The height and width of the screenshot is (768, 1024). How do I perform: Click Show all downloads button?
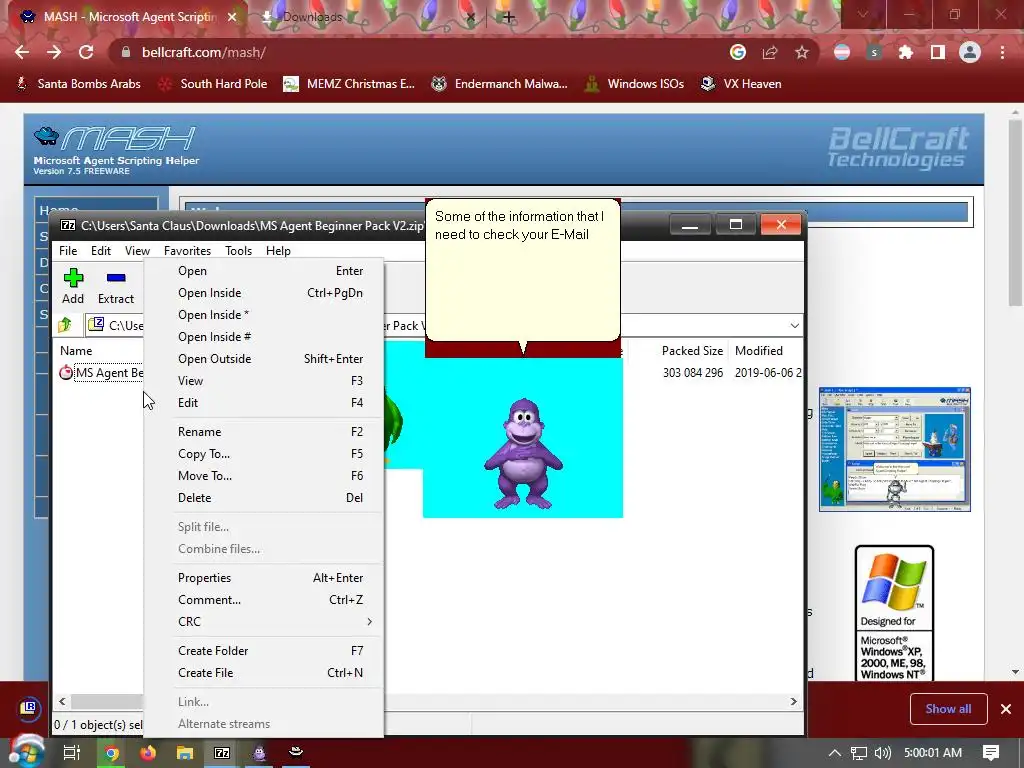948,709
